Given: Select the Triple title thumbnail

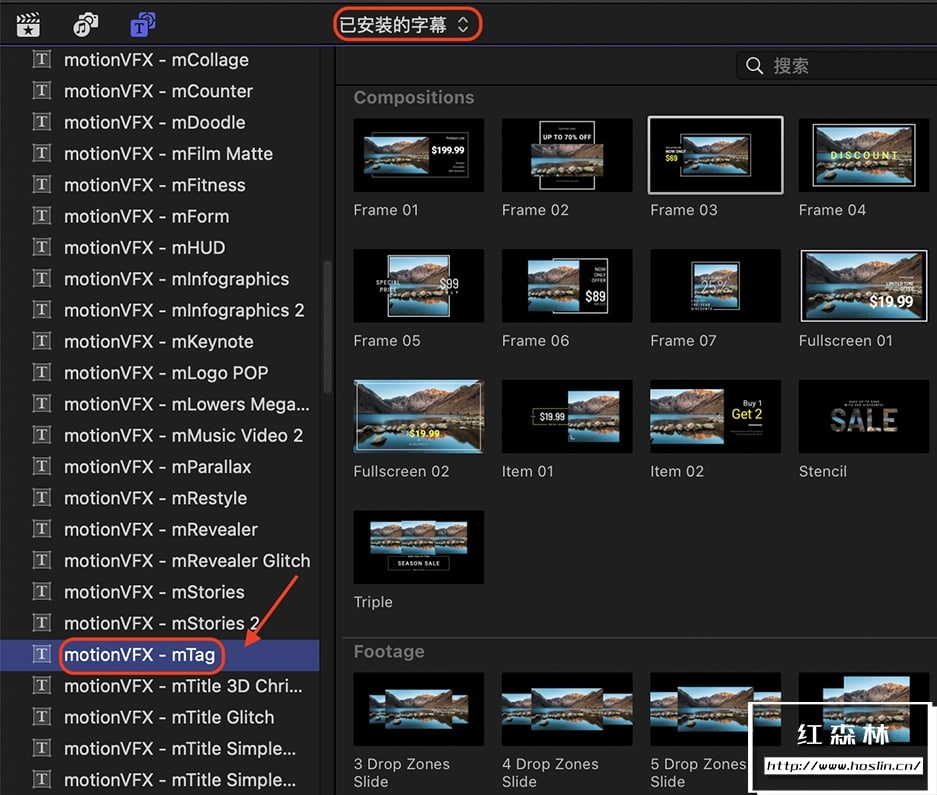Looking at the screenshot, I should click(418, 547).
